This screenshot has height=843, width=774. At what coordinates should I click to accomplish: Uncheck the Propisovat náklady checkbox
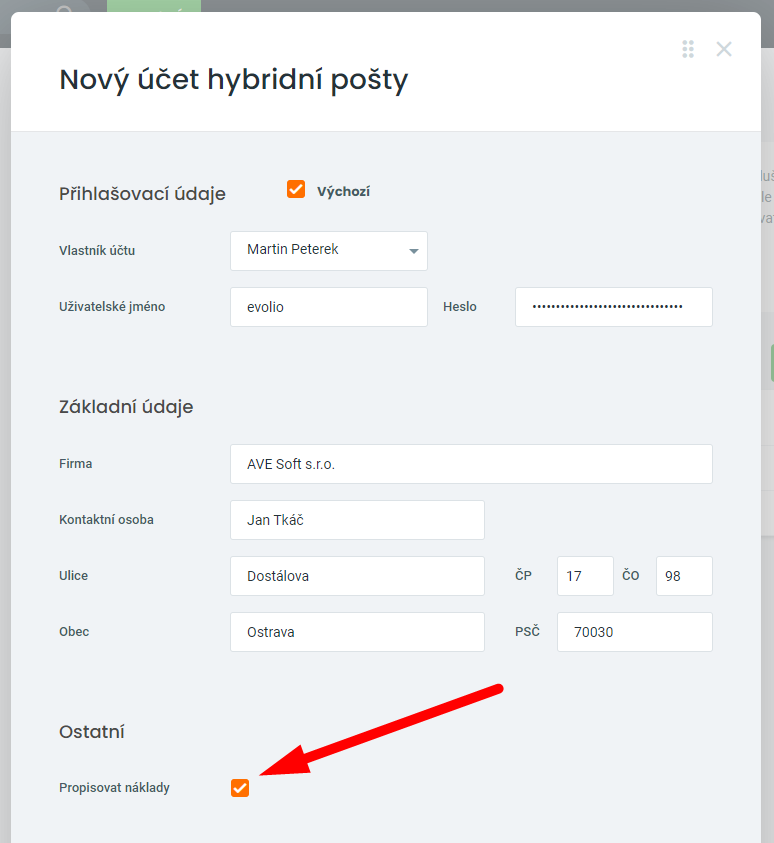(240, 788)
